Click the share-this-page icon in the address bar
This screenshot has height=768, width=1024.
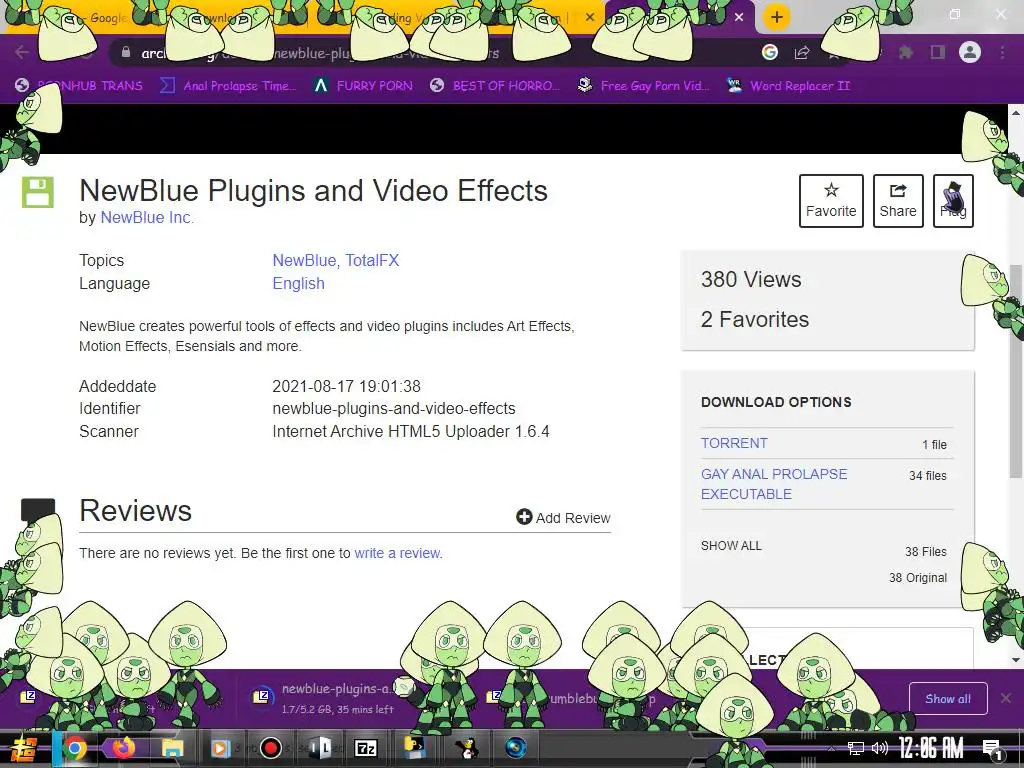pos(802,53)
